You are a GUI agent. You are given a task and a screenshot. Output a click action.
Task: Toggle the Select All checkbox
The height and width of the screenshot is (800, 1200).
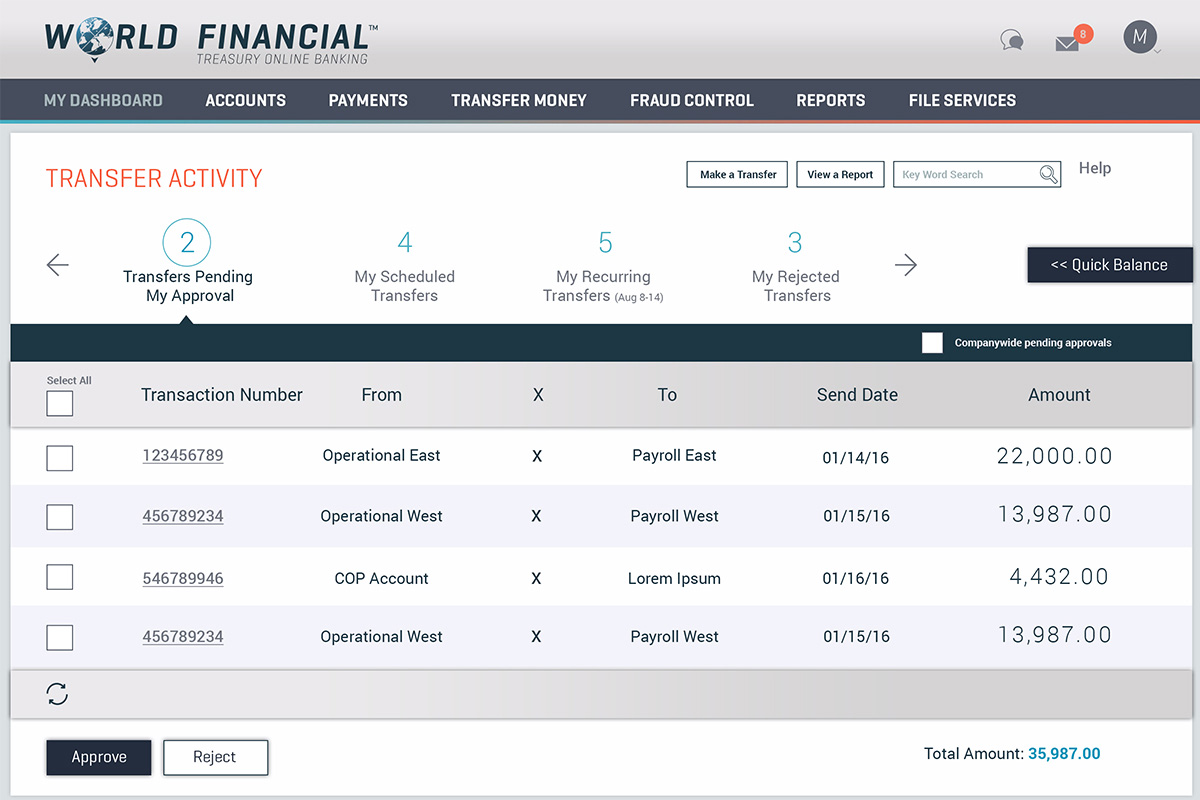tap(60, 403)
